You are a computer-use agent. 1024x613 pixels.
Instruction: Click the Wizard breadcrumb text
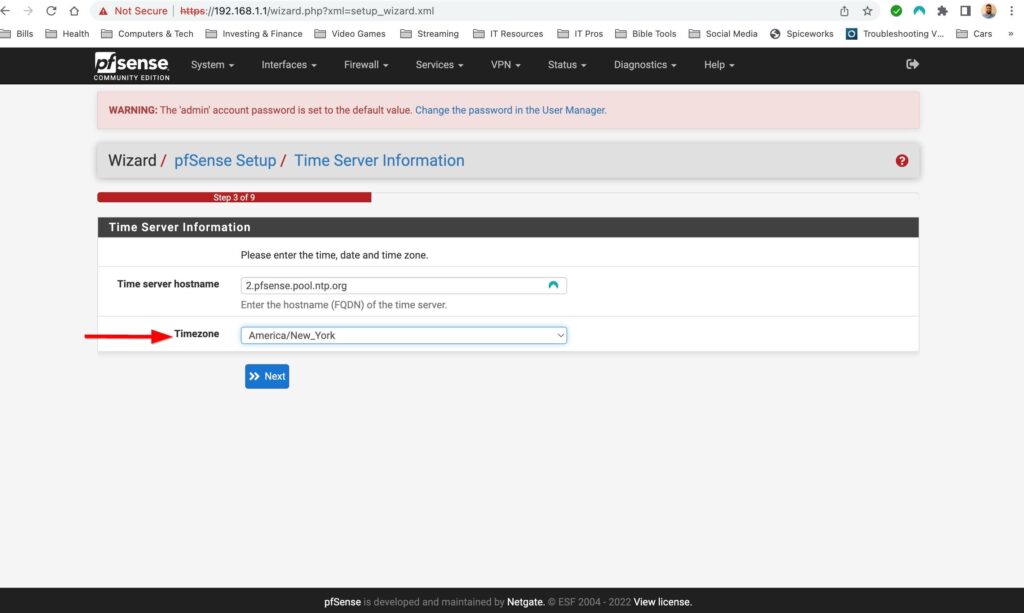[132, 161]
